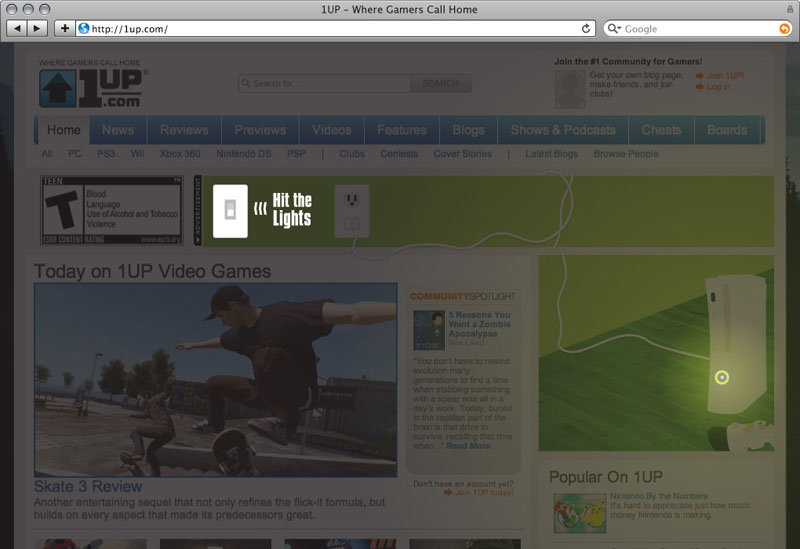Click Read More in Community Spotlight
This screenshot has height=549, width=800.
tap(468, 446)
